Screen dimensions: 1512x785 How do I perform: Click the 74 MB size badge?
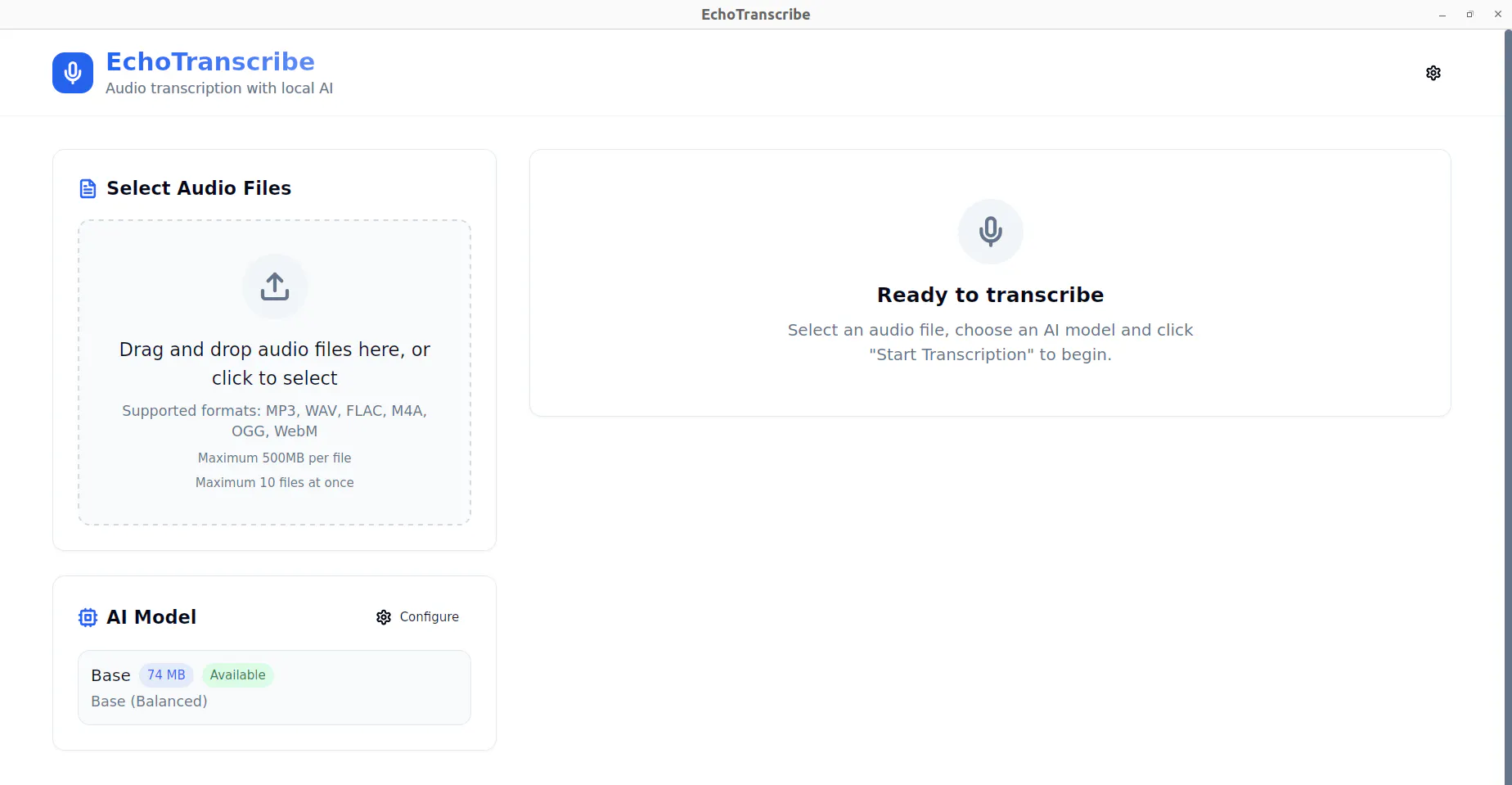click(166, 675)
